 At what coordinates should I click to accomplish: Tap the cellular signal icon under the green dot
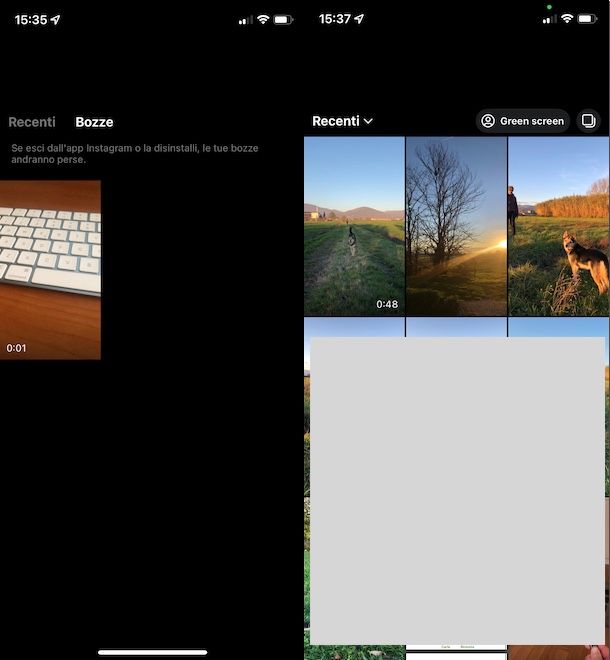[549, 19]
